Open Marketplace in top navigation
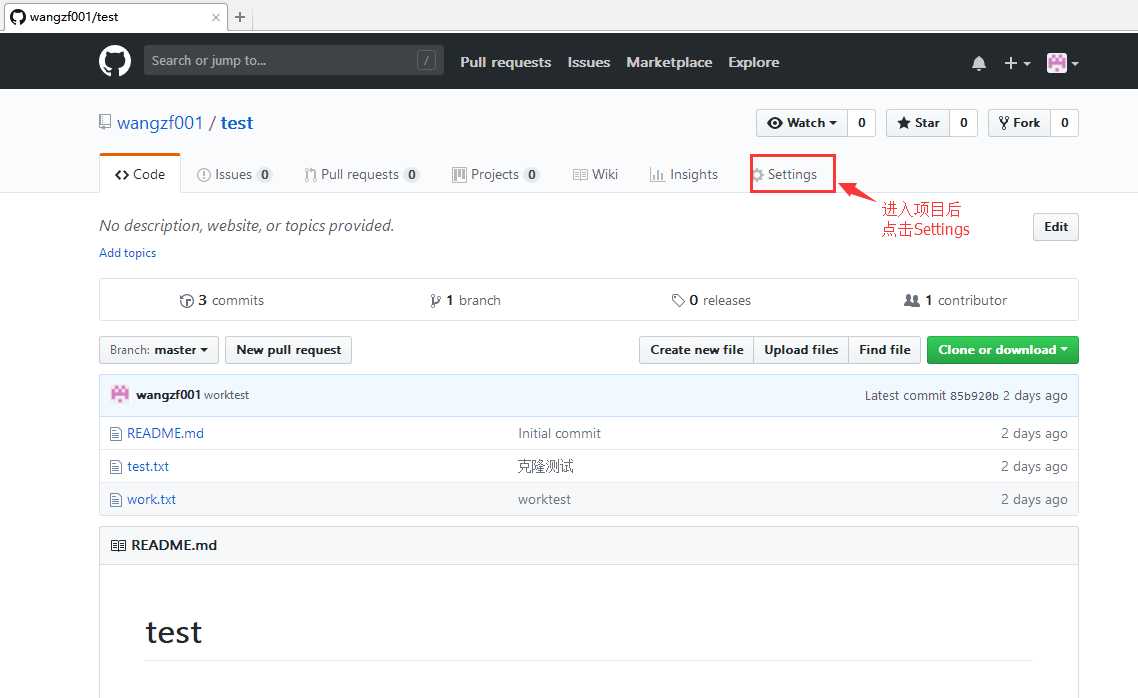This screenshot has width=1138, height=698. pos(669,62)
